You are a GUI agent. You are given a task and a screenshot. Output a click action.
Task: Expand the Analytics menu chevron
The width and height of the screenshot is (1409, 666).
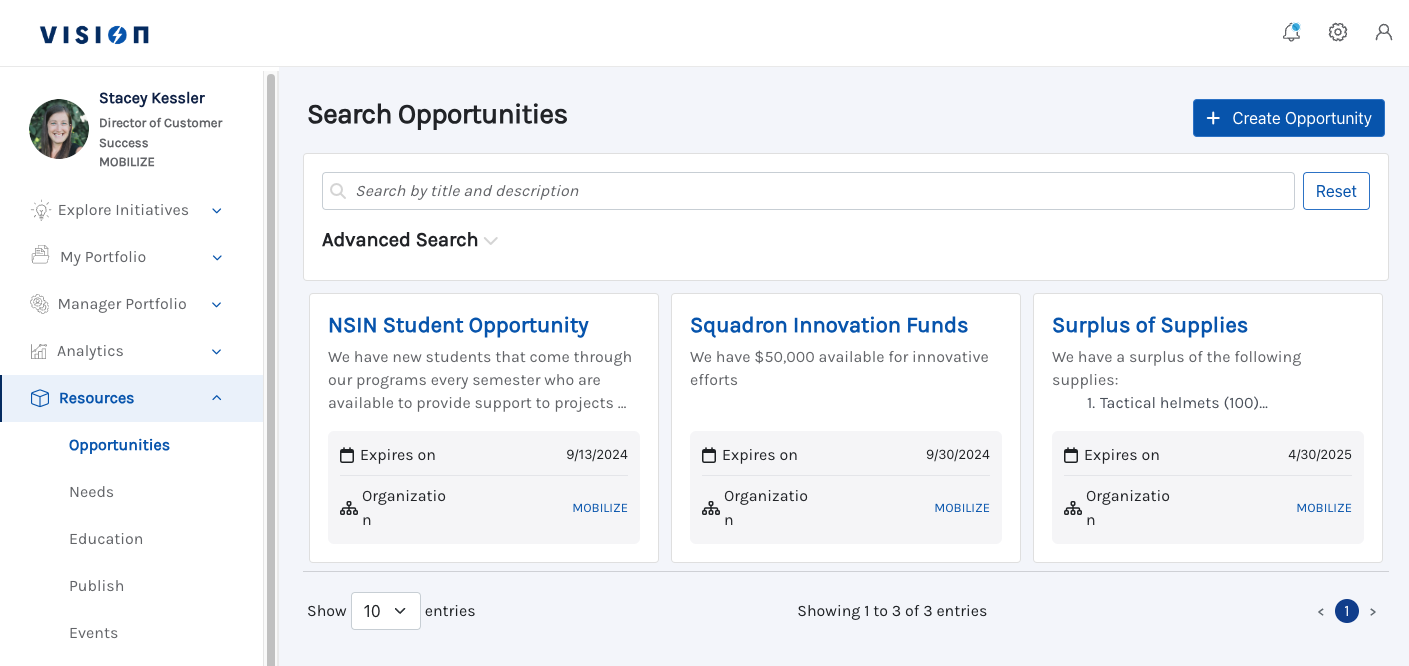pos(217,351)
